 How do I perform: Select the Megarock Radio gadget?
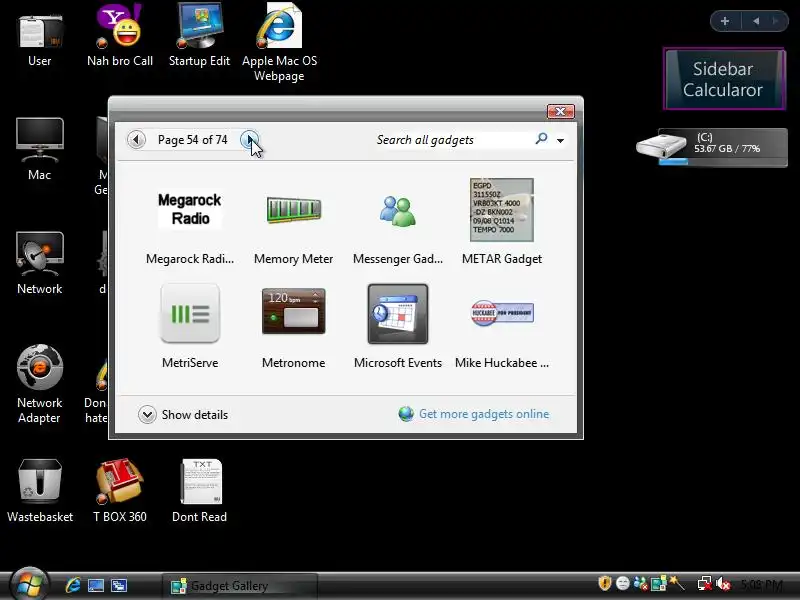coord(190,210)
